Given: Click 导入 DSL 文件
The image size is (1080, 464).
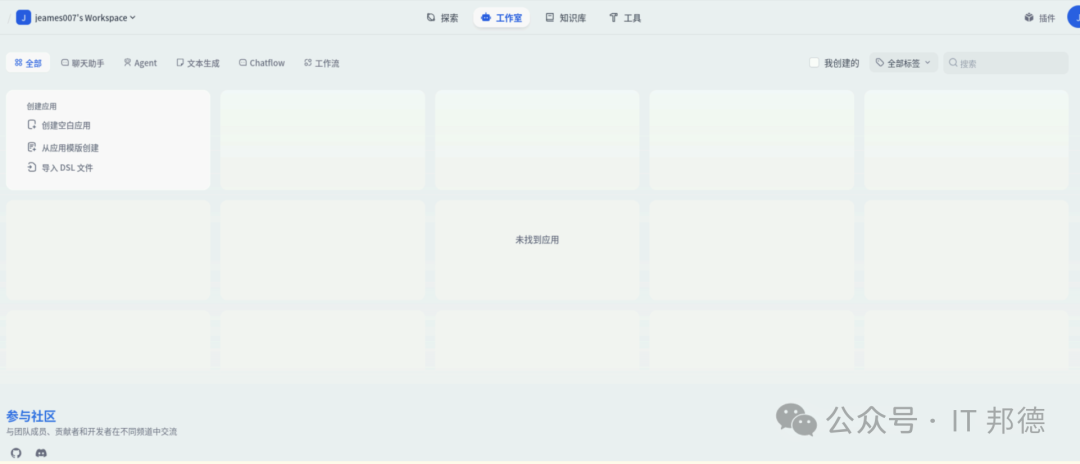Looking at the screenshot, I should pyautogui.click(x=60, y=167).
